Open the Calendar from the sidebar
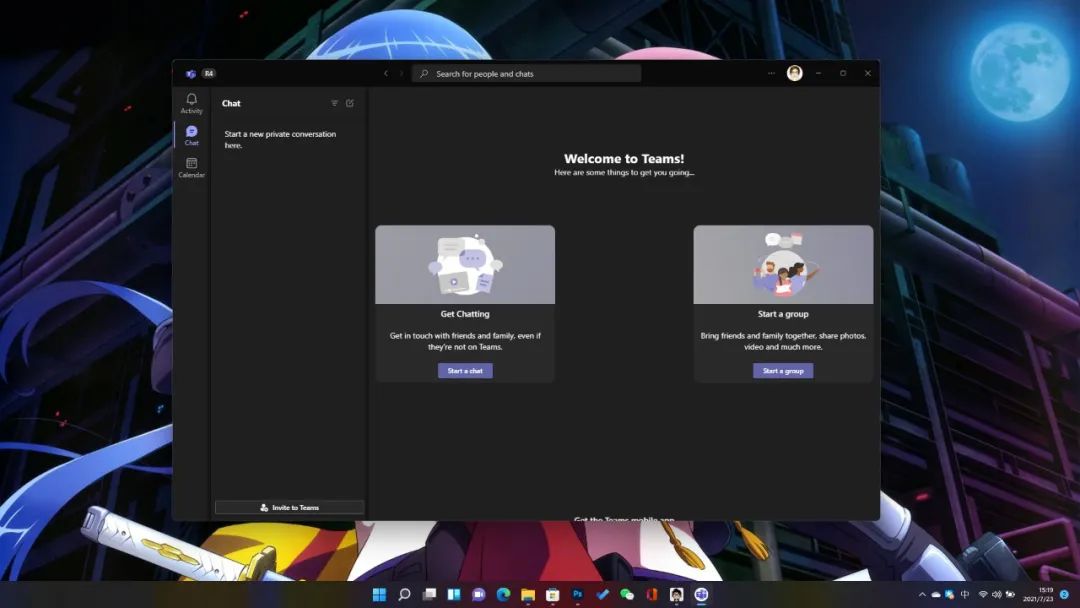Image resolution: width=1080 pixels, height=608 pixels. click(x=191, y=167)
